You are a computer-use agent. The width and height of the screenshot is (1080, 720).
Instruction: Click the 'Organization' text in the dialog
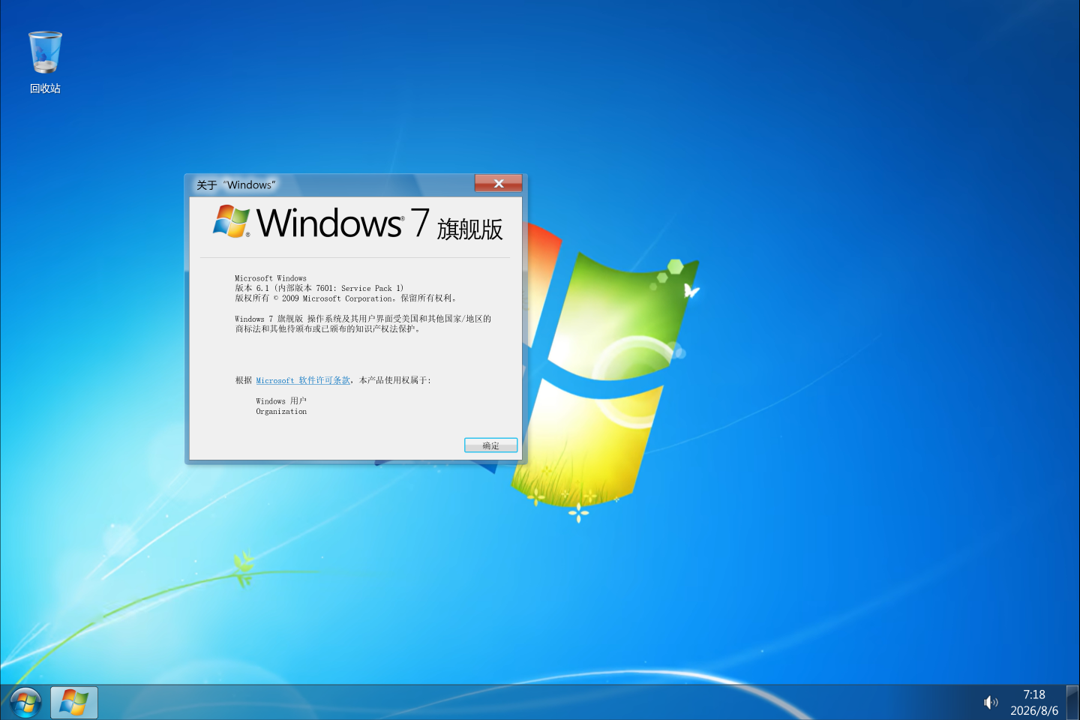pos(281,411)
